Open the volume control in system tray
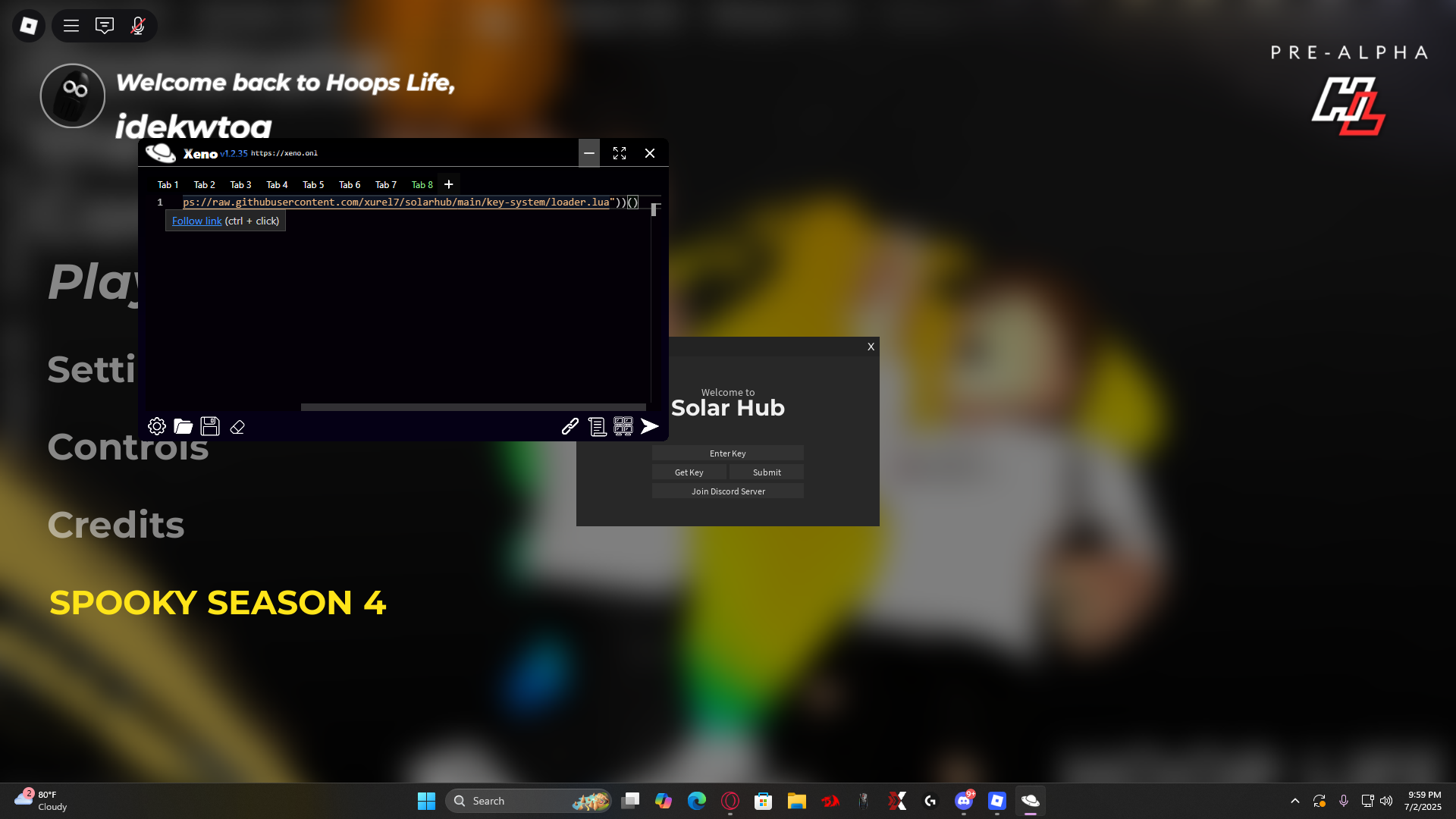The height and width of the screenshot is (819, 1456). pos(1386,801)
